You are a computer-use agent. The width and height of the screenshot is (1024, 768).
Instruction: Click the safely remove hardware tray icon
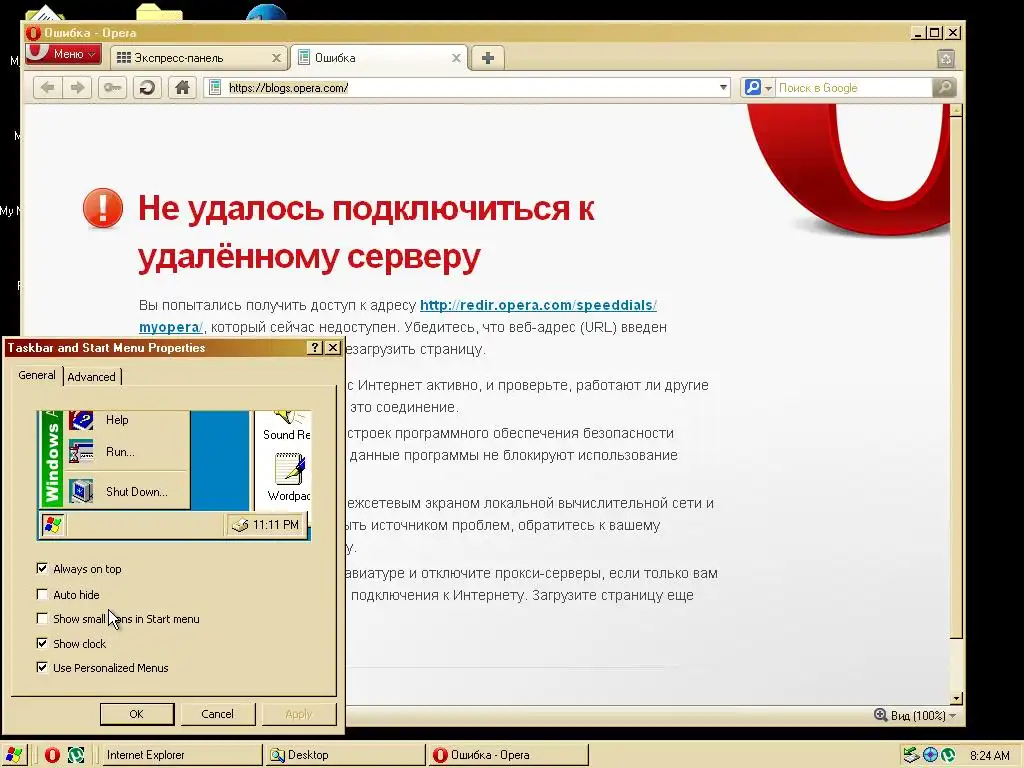click(x=910, y=755)
